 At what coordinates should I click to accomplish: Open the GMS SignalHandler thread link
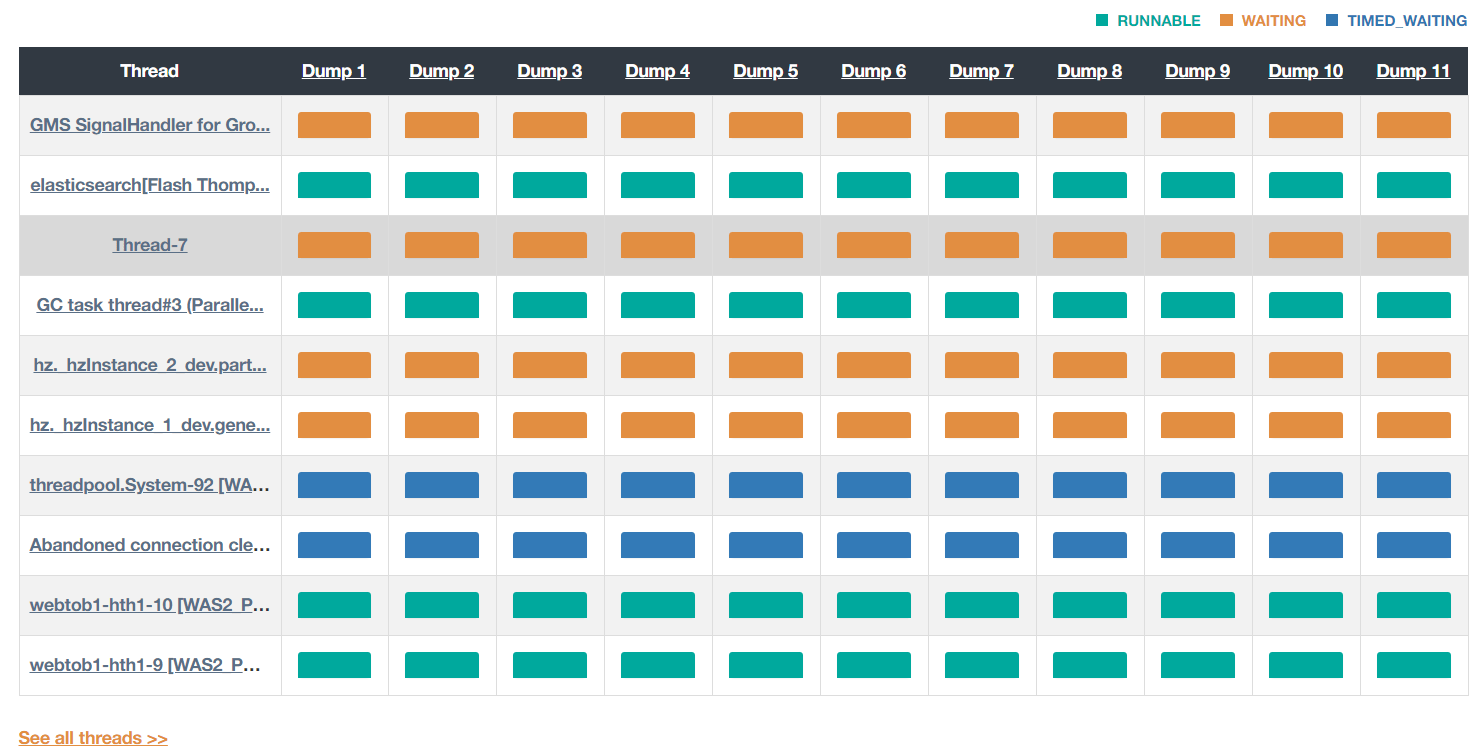click(x=150, y=125)
